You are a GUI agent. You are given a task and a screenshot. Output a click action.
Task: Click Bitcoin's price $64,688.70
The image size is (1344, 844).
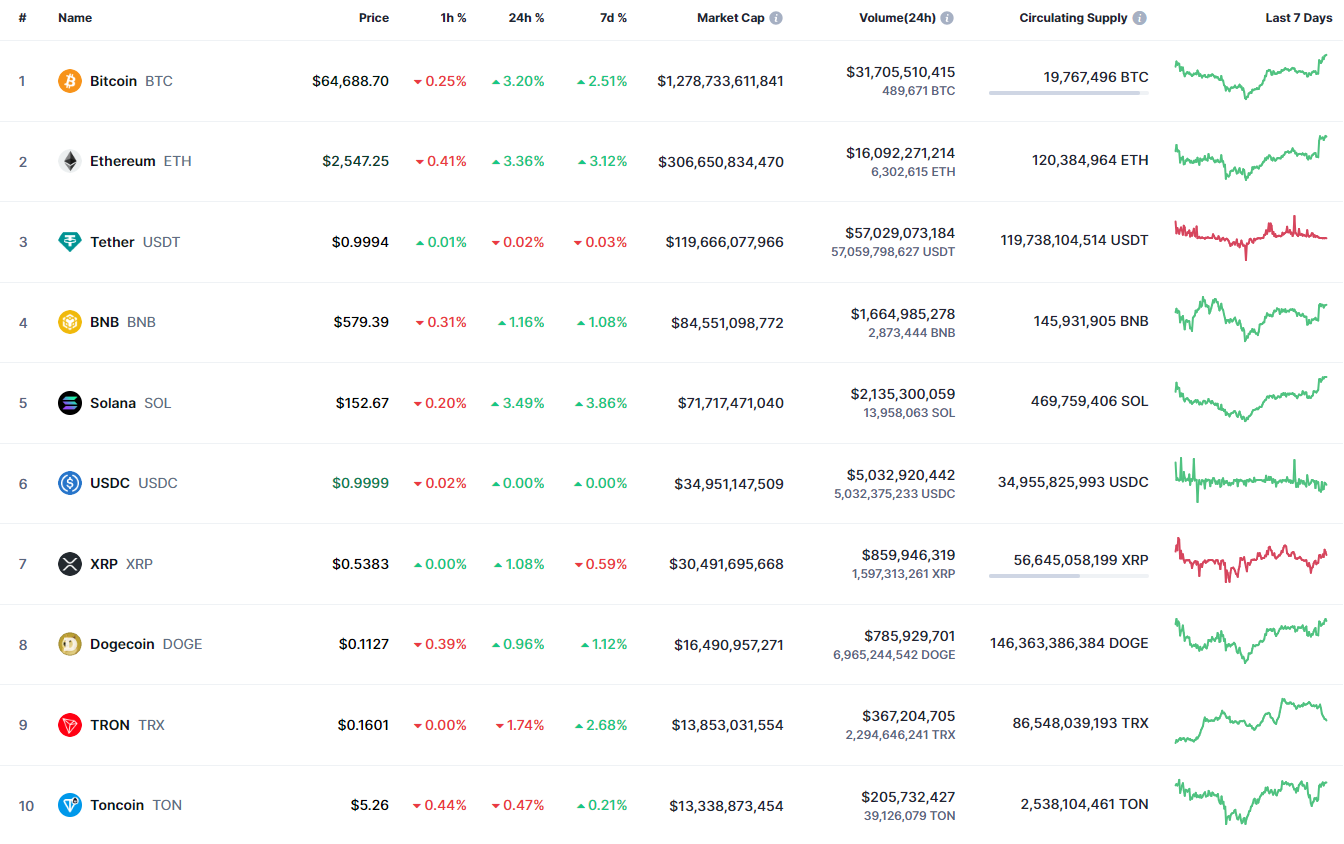coord(350,81)
